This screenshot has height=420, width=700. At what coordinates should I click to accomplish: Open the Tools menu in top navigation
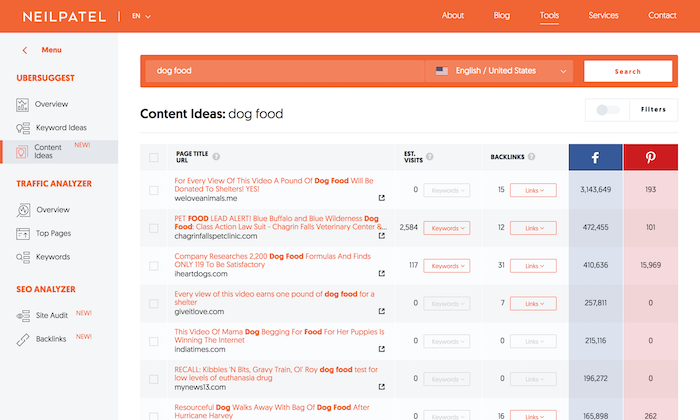tap(549, 16)
